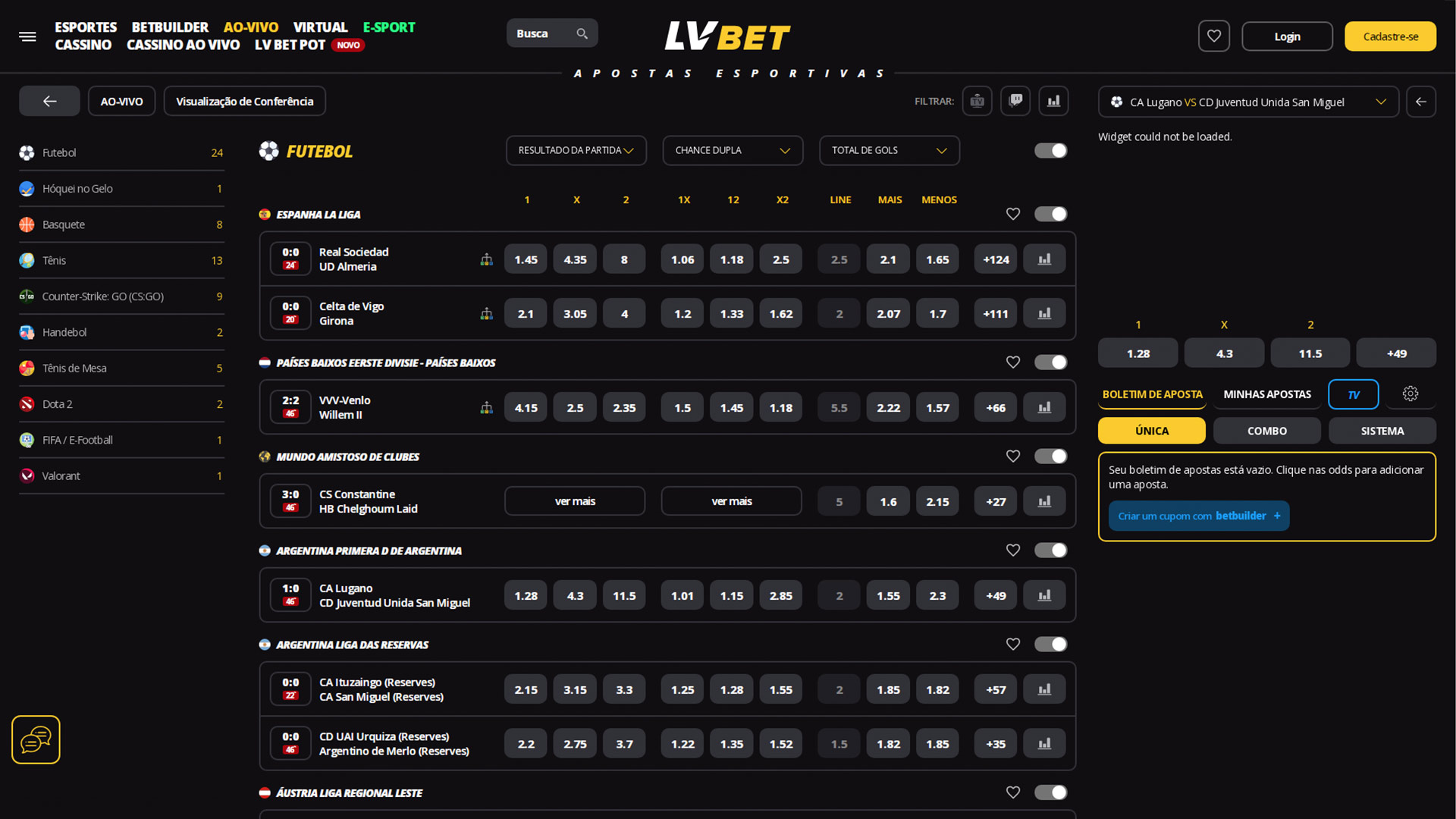Bet on Real Sociedad win odds 1.45
Screen dimensions: 1456x819
pyautogui.click(x=526, y=259)
